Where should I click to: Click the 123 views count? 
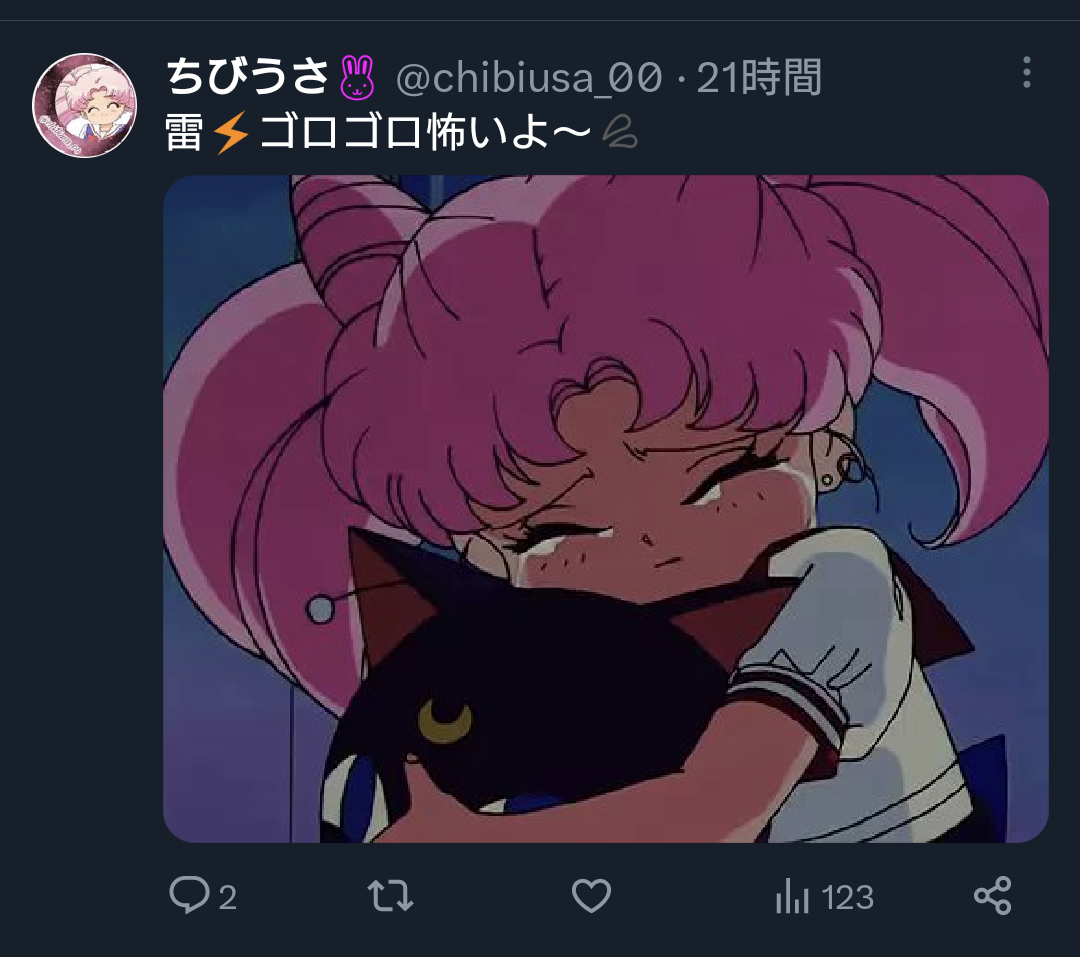[x=848, y=898]
